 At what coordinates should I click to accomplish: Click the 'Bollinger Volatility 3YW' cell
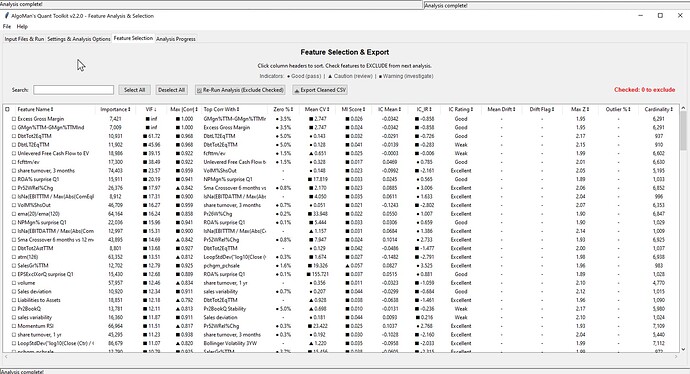point(230,343)
